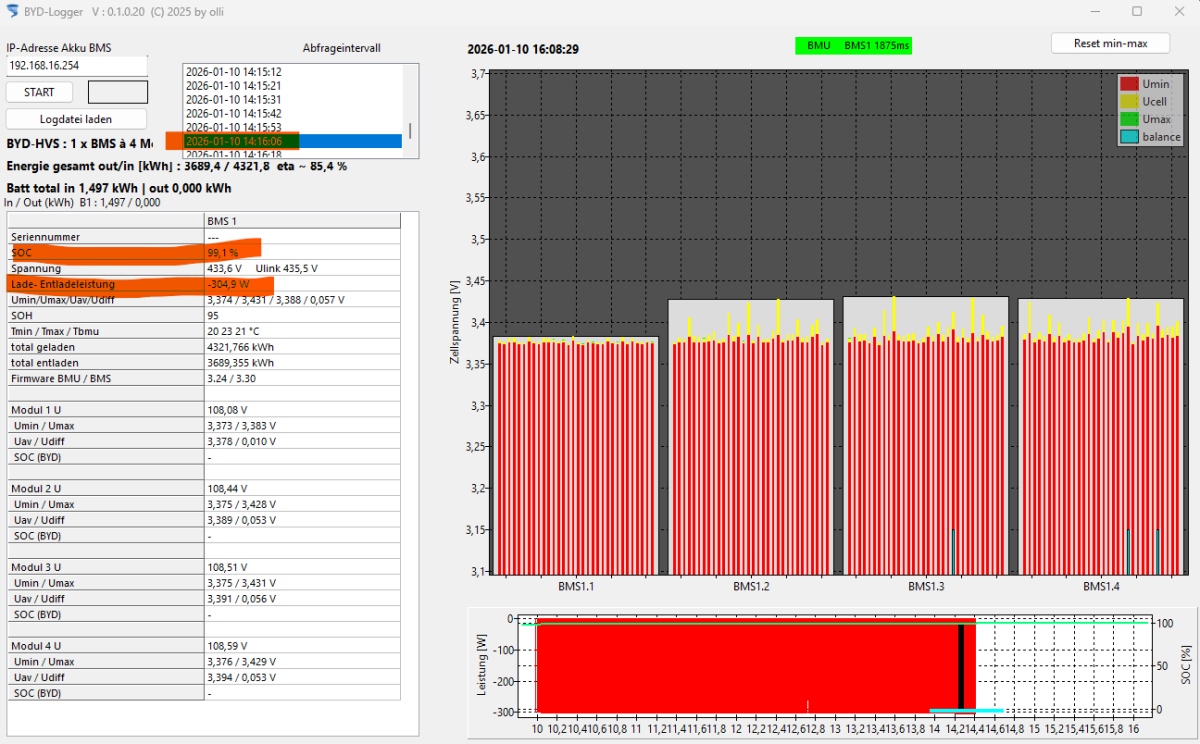Viewport: 1200px width, 744px height.
Task: Select log entry 2026-01-10 14:15:12
Action: pyautogui.click(x=233, y=72)
